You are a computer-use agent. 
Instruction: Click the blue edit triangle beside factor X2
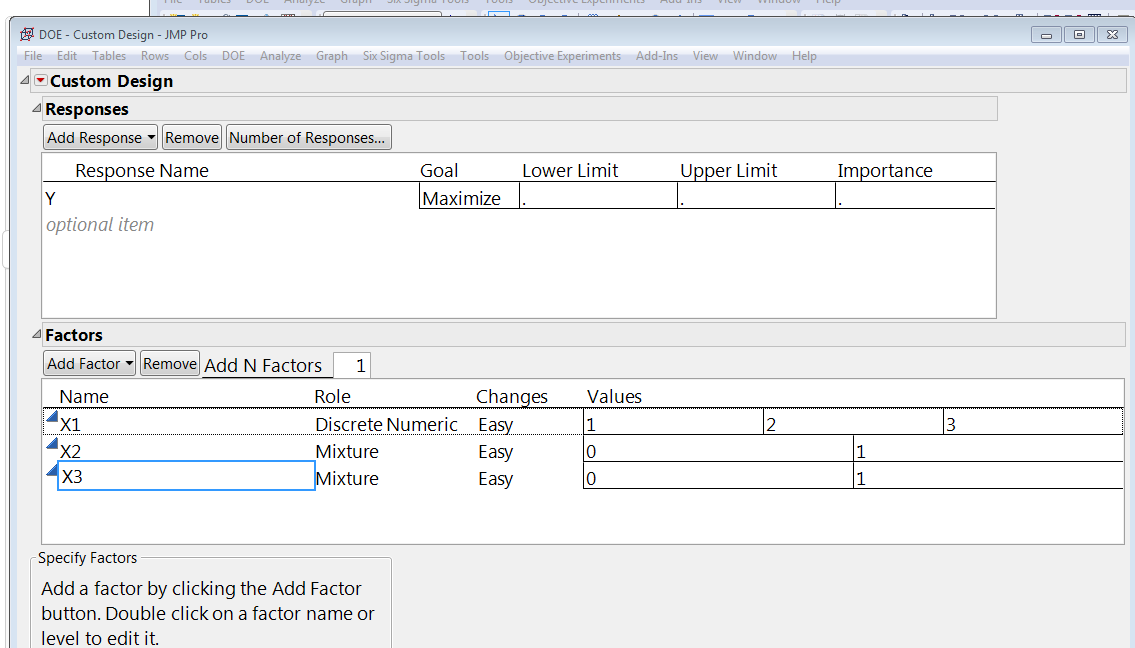(x=52, y=444)
